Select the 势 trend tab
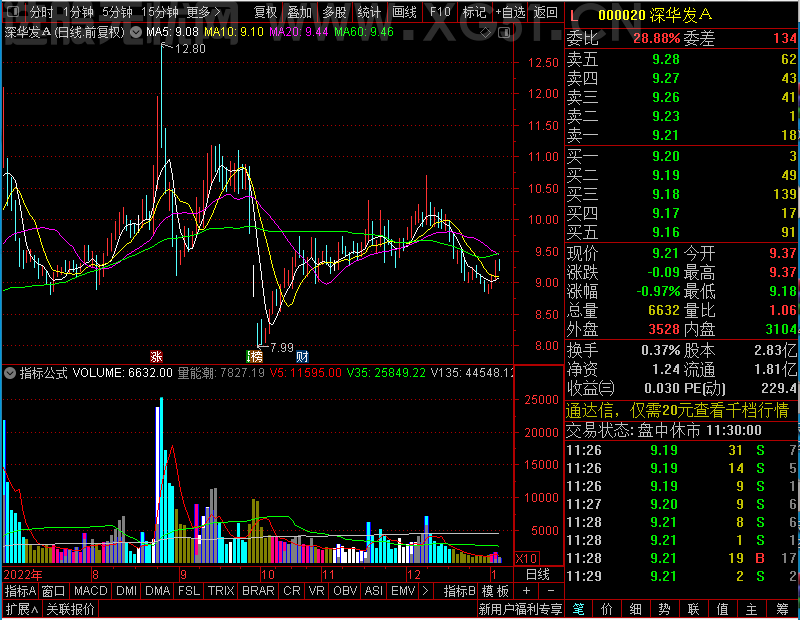This screenshot has width=800, height=620. [x=664, y=609]
